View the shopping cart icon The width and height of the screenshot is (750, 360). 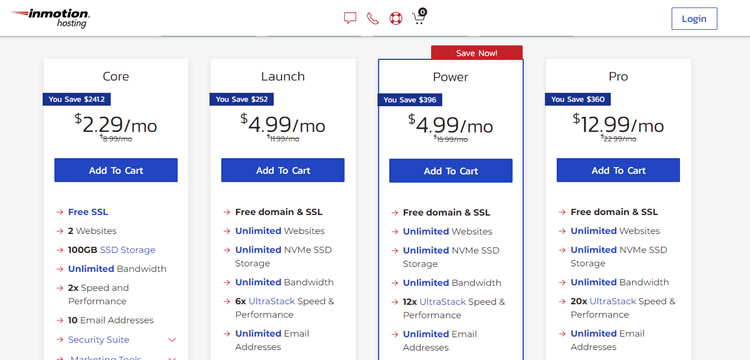pyautogui.click(x=419, y=16)
